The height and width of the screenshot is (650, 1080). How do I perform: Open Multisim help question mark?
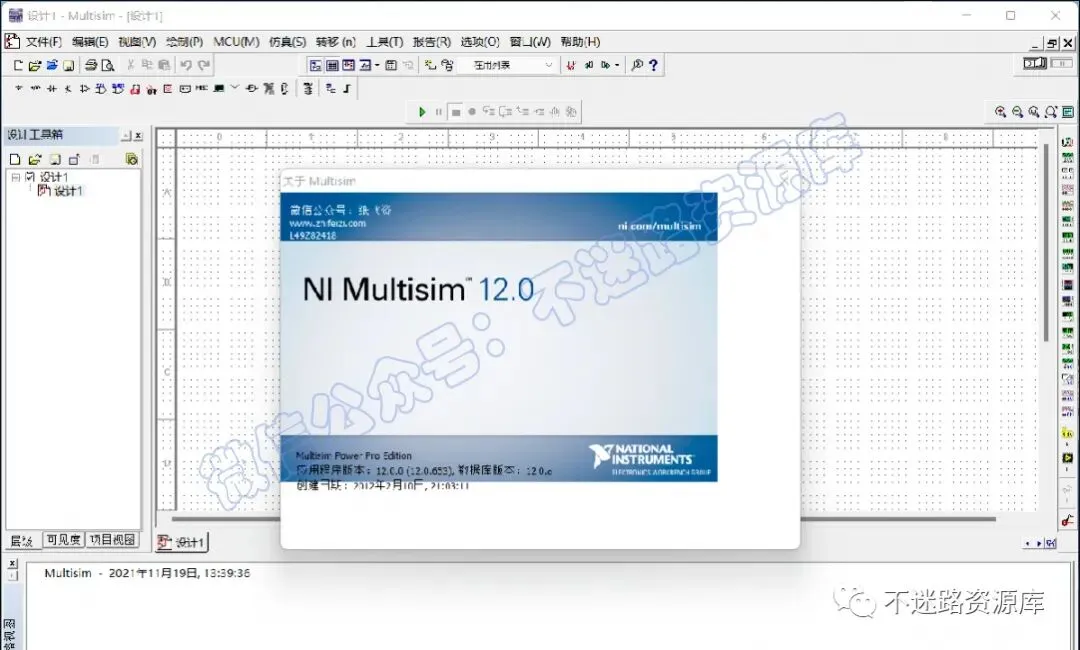653,65
